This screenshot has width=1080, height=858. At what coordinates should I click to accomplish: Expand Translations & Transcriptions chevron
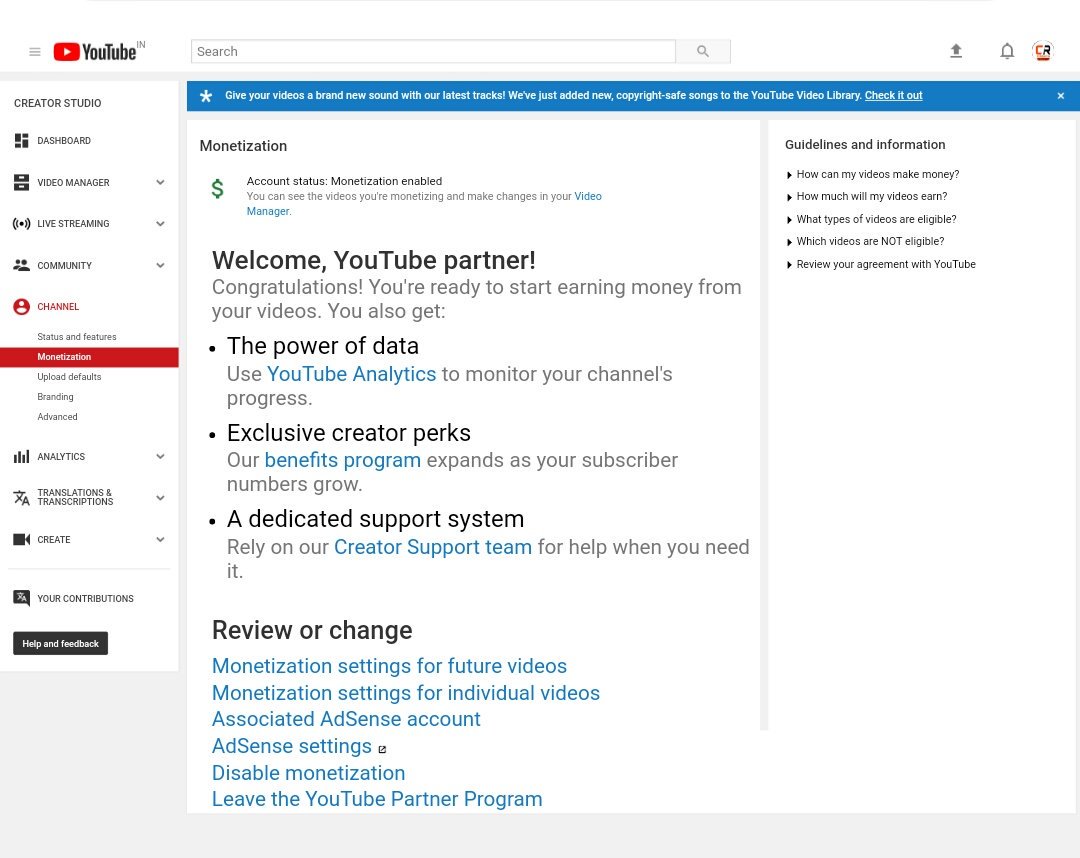[160, 497]
